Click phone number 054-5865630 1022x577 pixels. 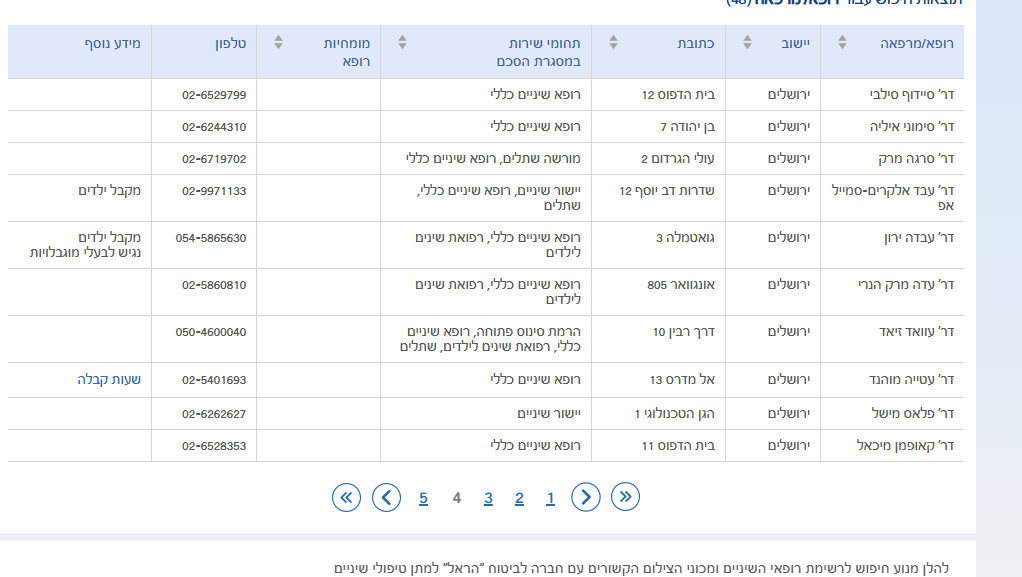tap(211, 238)
